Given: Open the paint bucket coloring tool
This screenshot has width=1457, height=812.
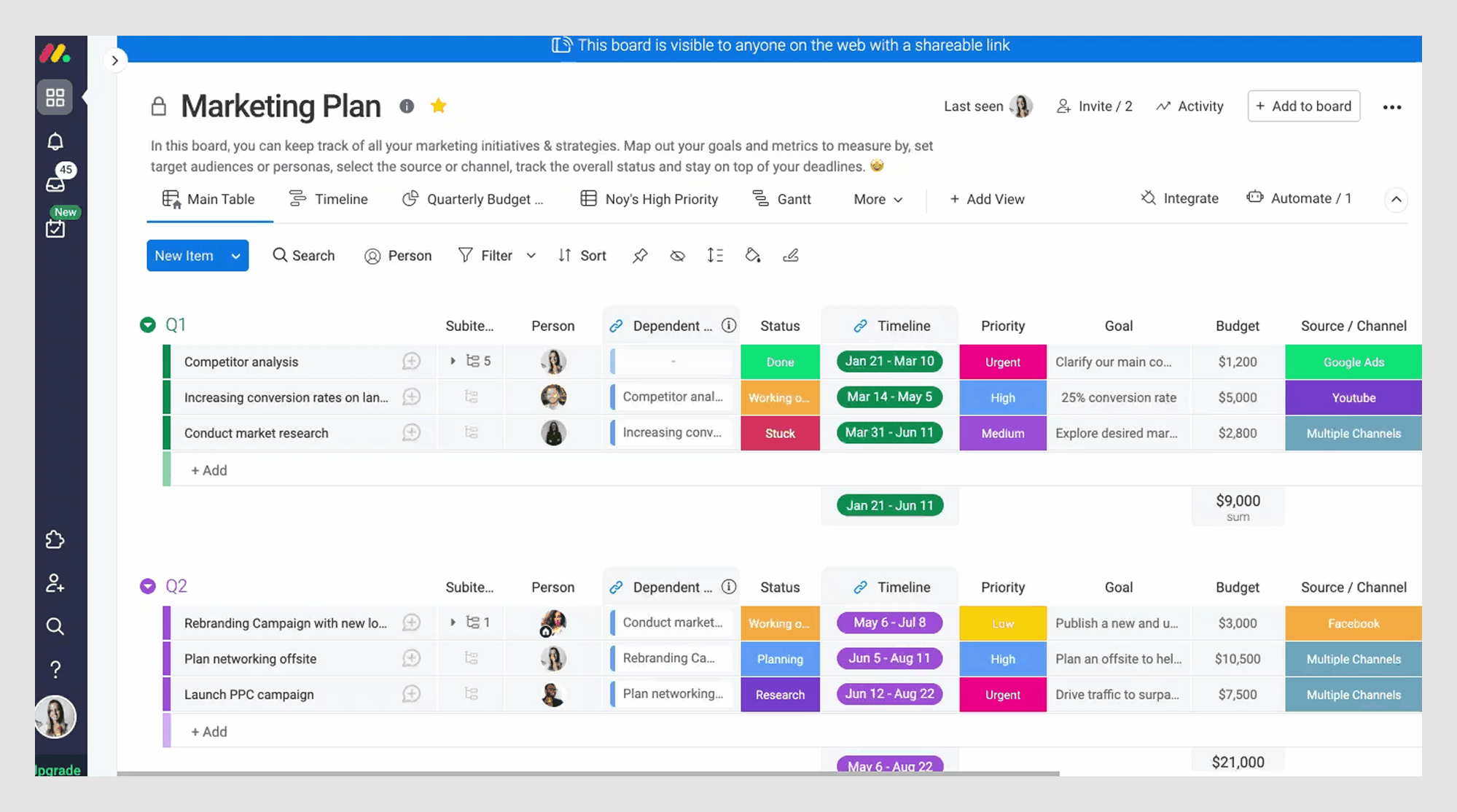Looking at the screenshot, I should [753, 255].
